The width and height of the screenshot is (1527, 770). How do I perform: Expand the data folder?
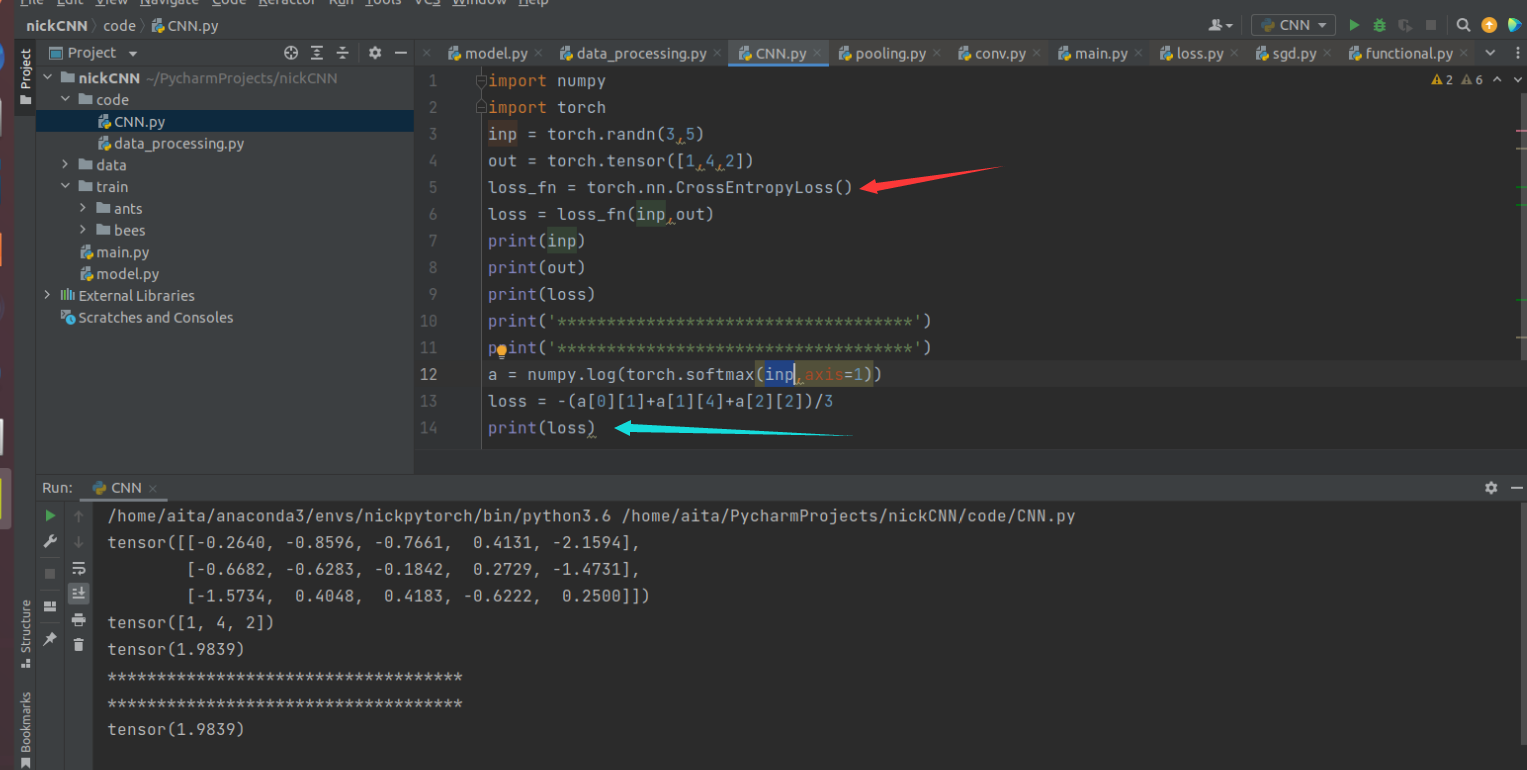pyautogui.click(x=65, y=165)
